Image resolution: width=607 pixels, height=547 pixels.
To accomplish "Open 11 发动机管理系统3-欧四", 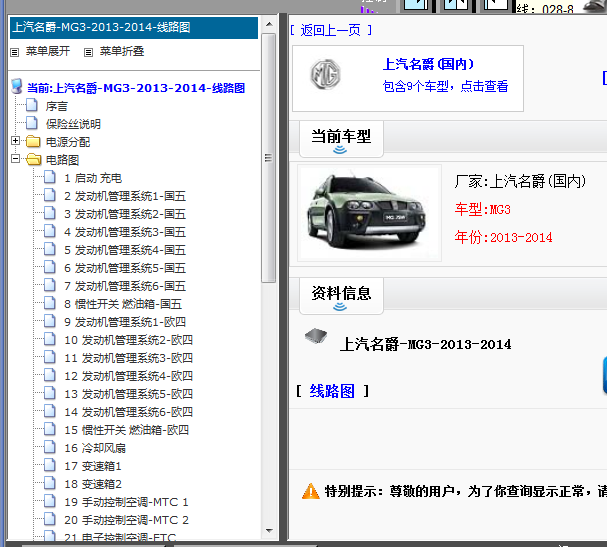I will 128,358.
